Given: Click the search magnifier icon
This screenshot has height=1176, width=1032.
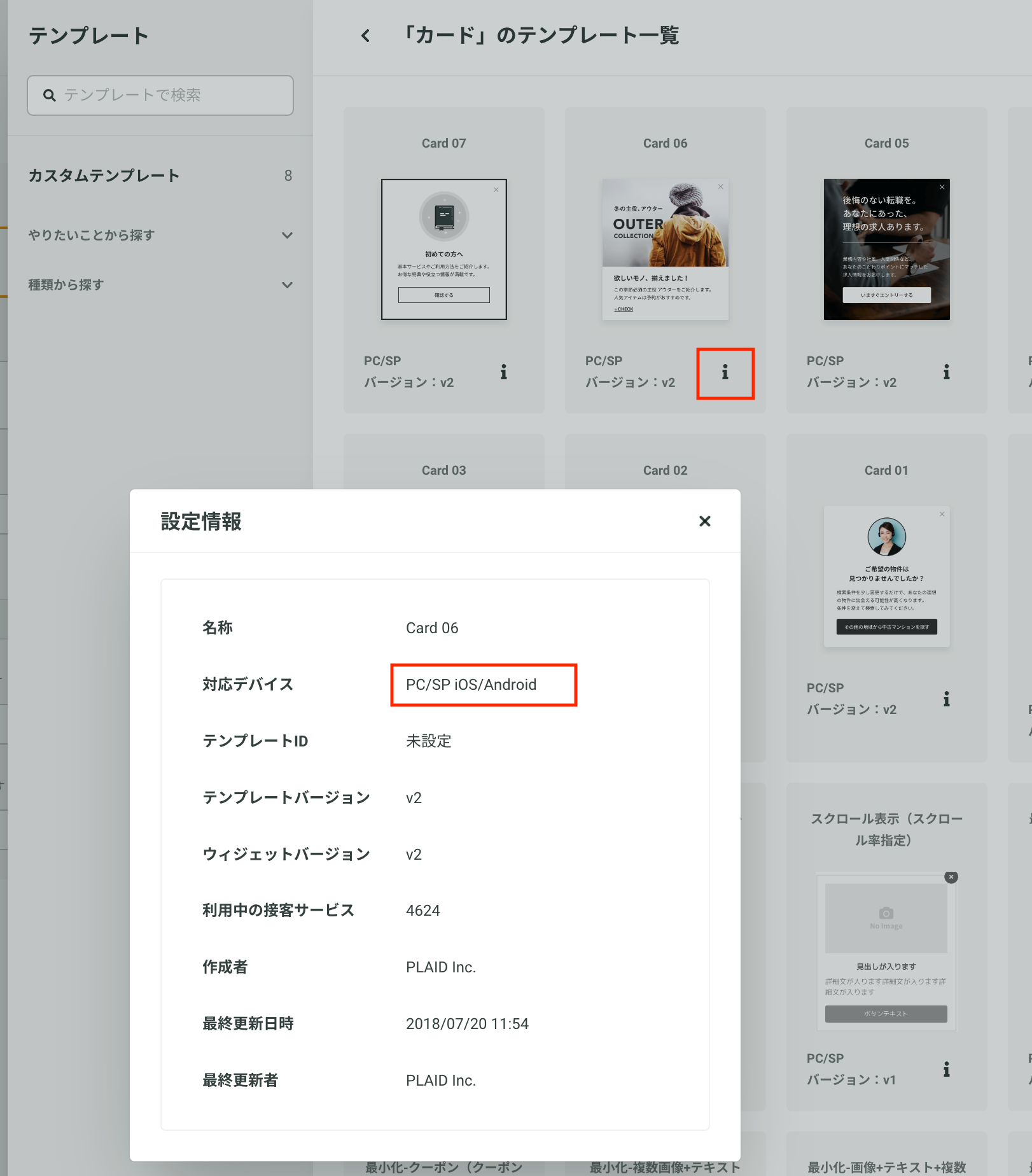Looking at the screenshot, I should (x=49, y=95).
